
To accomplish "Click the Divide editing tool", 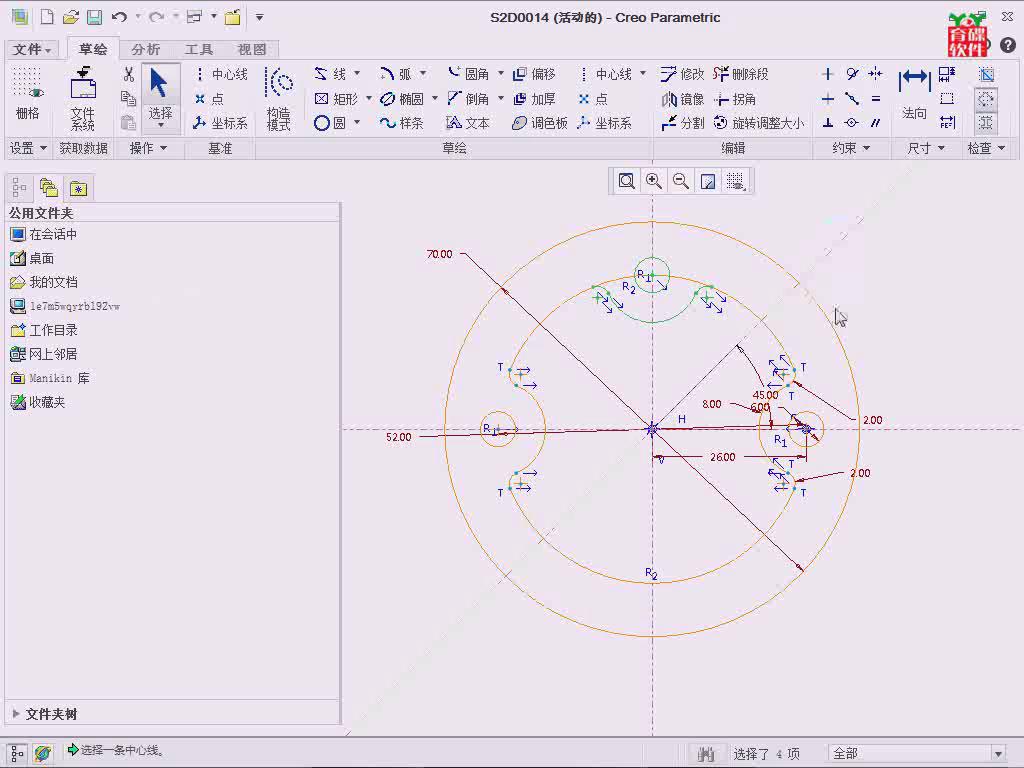I will coord(682,123).
